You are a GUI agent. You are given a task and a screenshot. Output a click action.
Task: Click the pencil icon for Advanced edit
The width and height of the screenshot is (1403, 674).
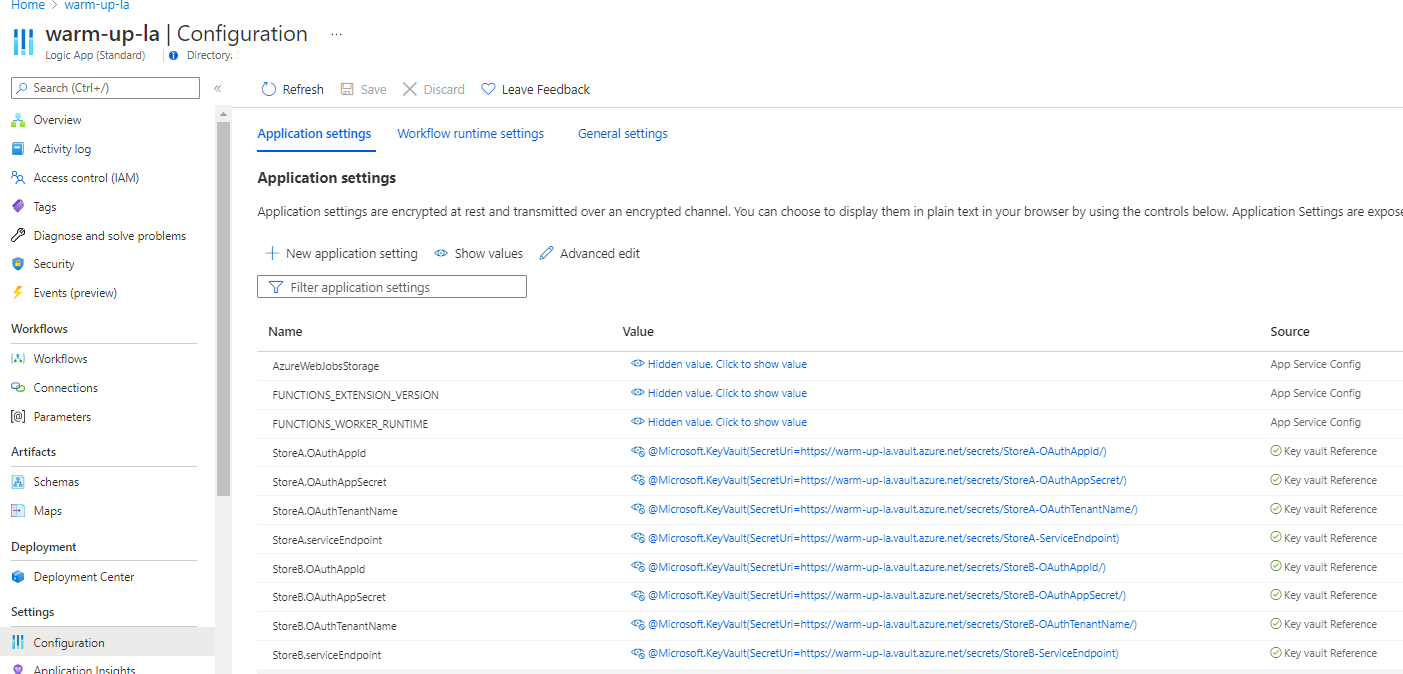pos(546,253)
